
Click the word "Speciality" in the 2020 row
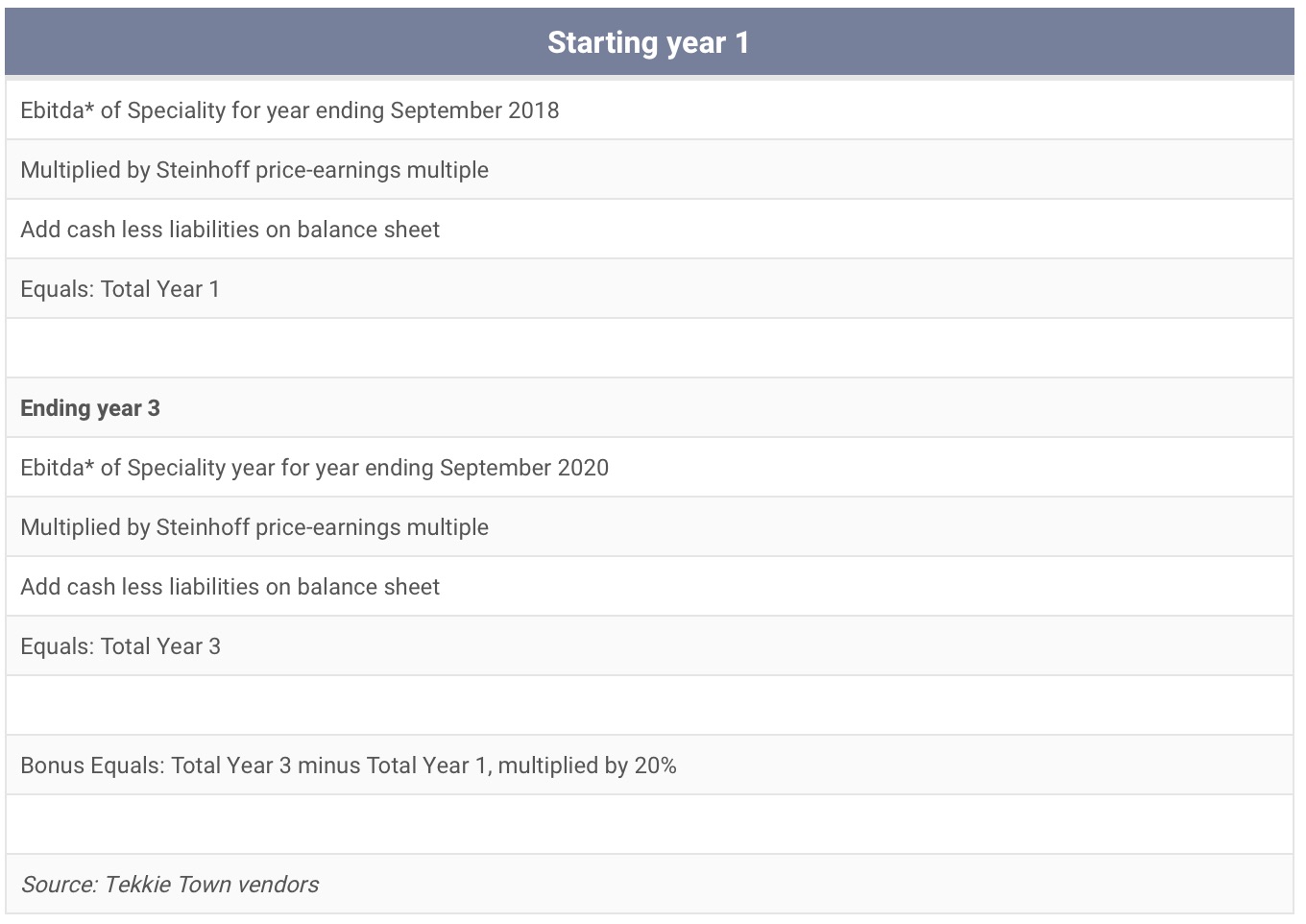pos(176,468)
